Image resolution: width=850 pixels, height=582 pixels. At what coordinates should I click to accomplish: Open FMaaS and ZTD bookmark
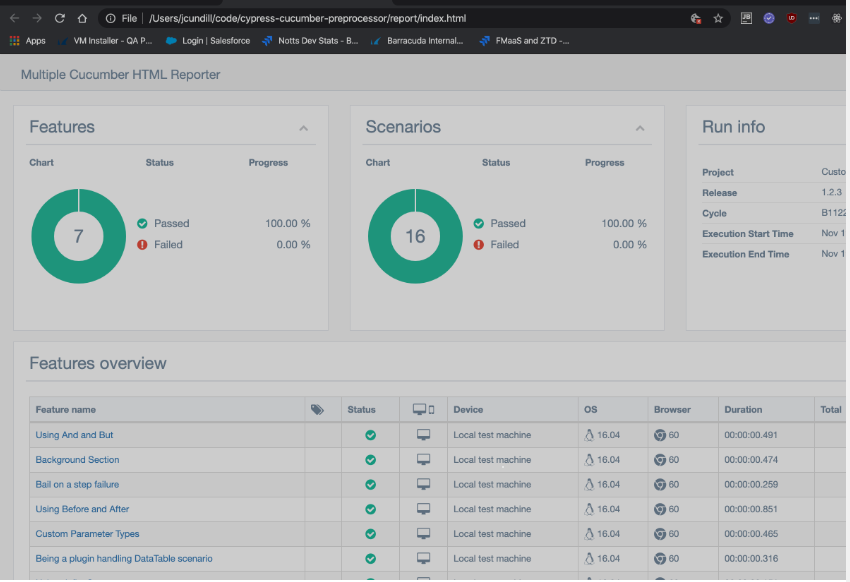click(524, 41)
